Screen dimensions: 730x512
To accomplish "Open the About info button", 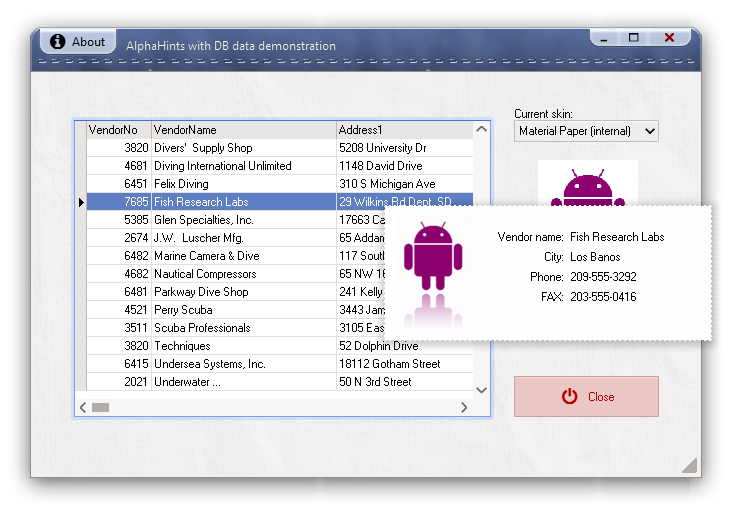I will 78,42.
